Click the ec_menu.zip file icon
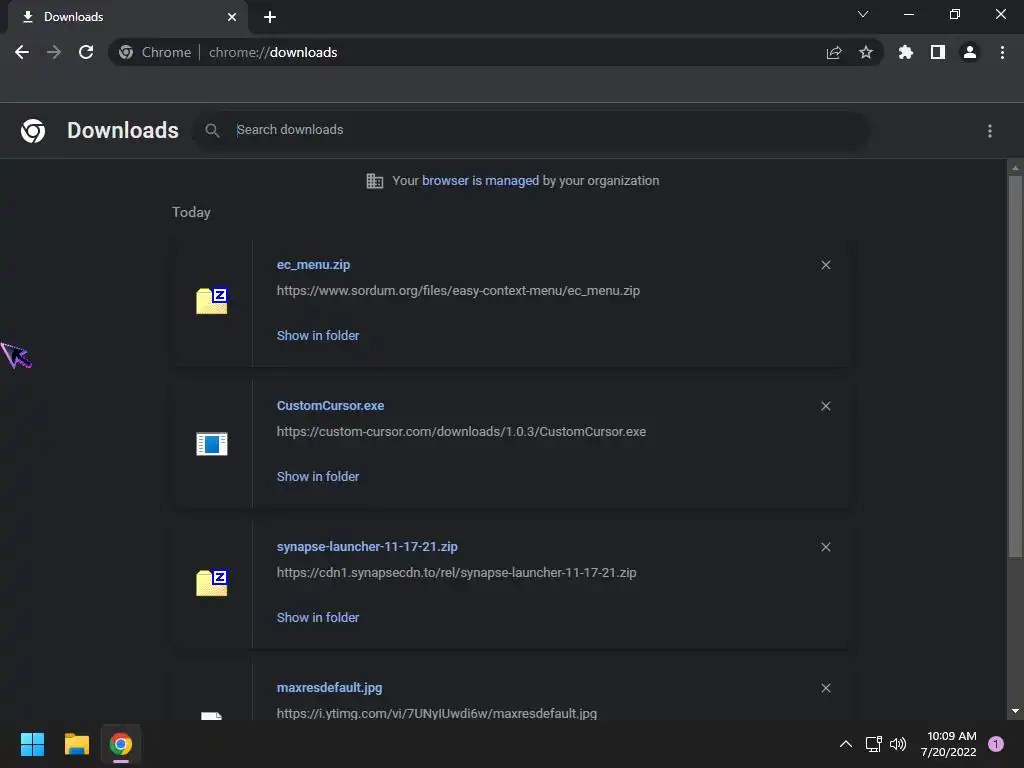This screenshot has height=768, width=1024. tap(212, 301)
